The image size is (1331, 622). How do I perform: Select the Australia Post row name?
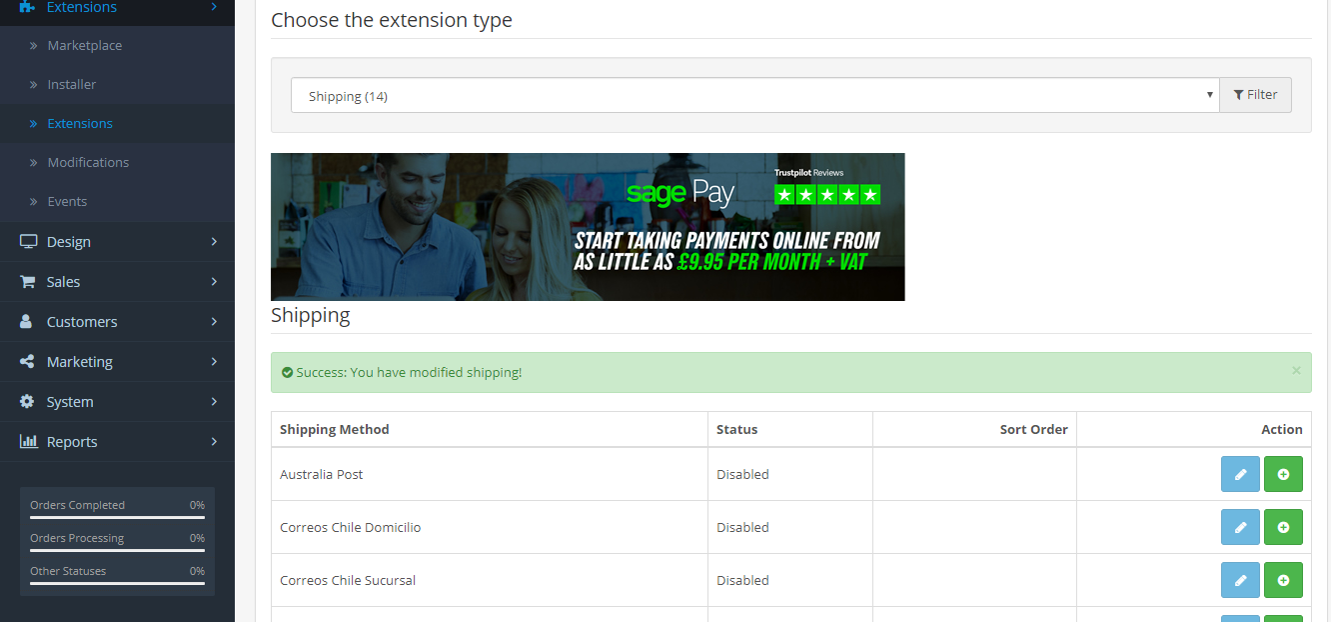pos(321,475)
